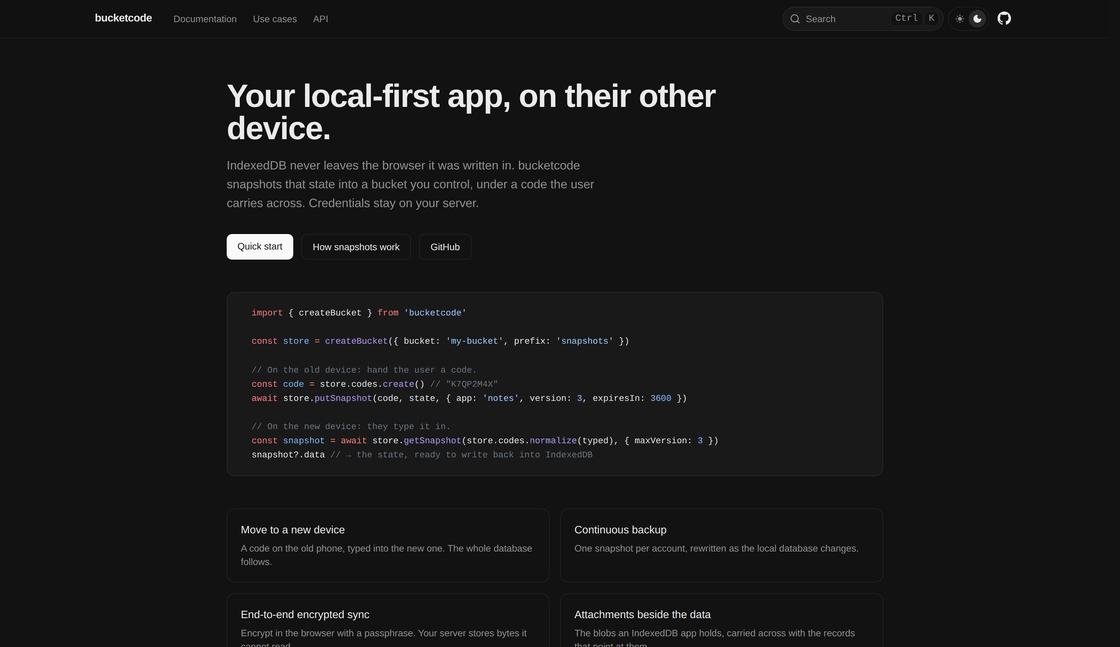Screen dimensions: 1120x647
Task: Switch to light theme sun icon
Action: (959, 19)
